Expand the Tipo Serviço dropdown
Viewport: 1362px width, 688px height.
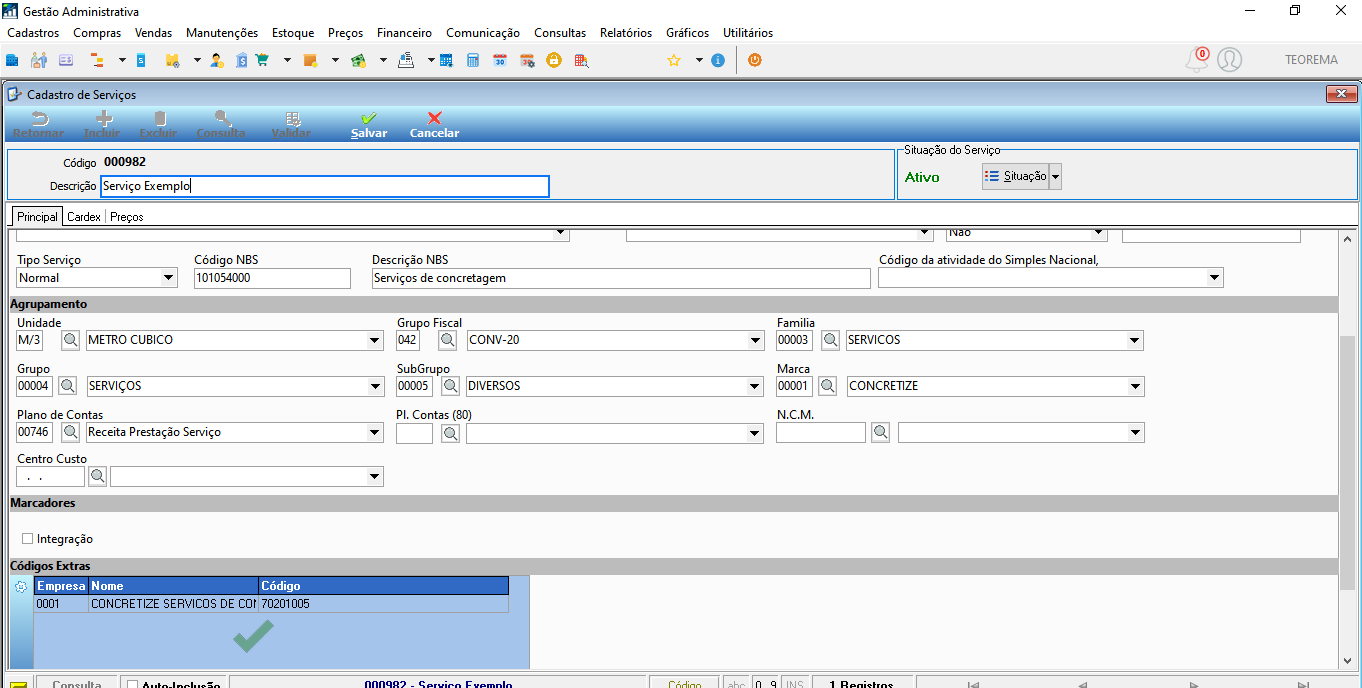click(x=169, y=278)
